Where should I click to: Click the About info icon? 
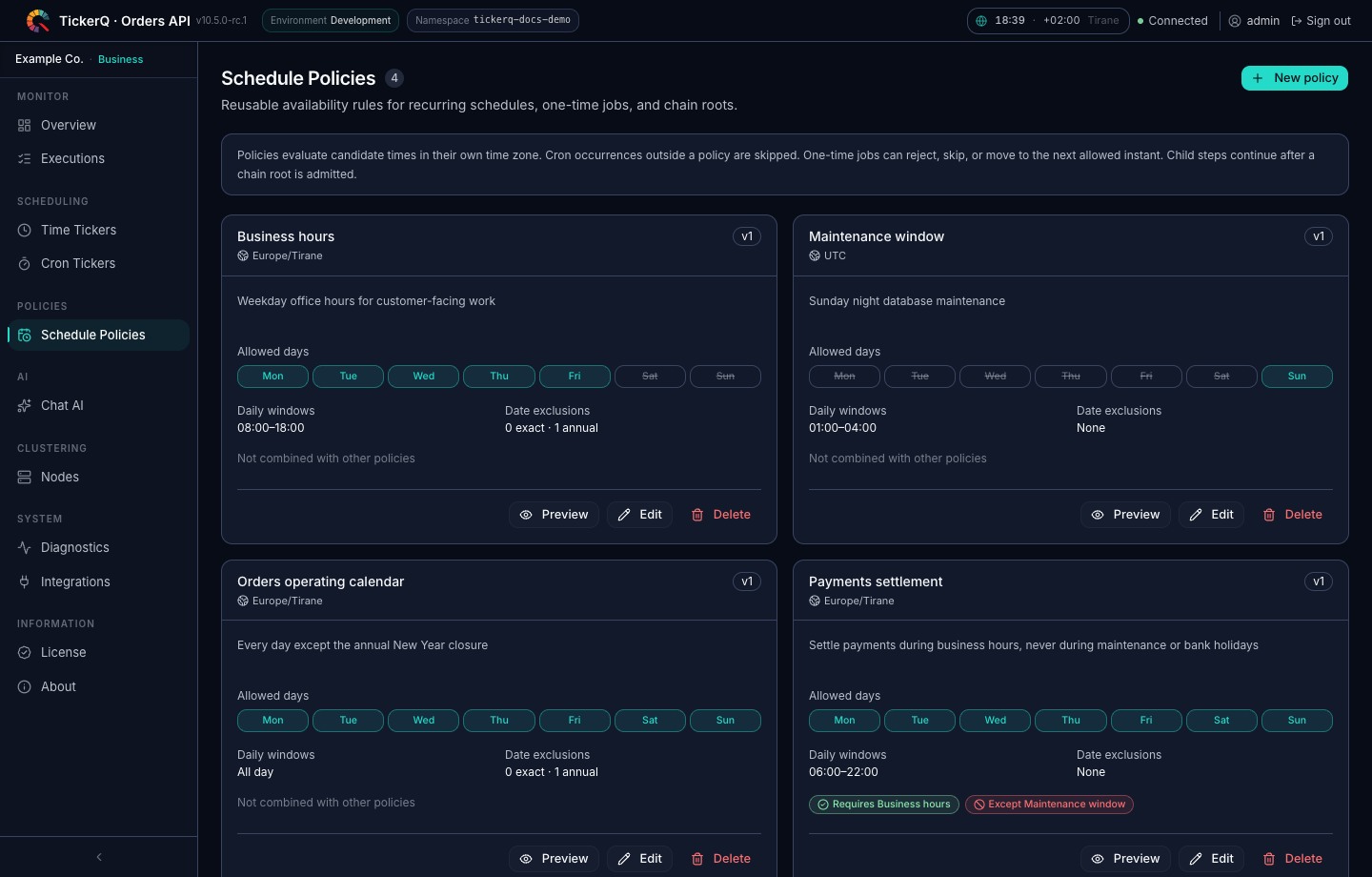coord(25,686)
